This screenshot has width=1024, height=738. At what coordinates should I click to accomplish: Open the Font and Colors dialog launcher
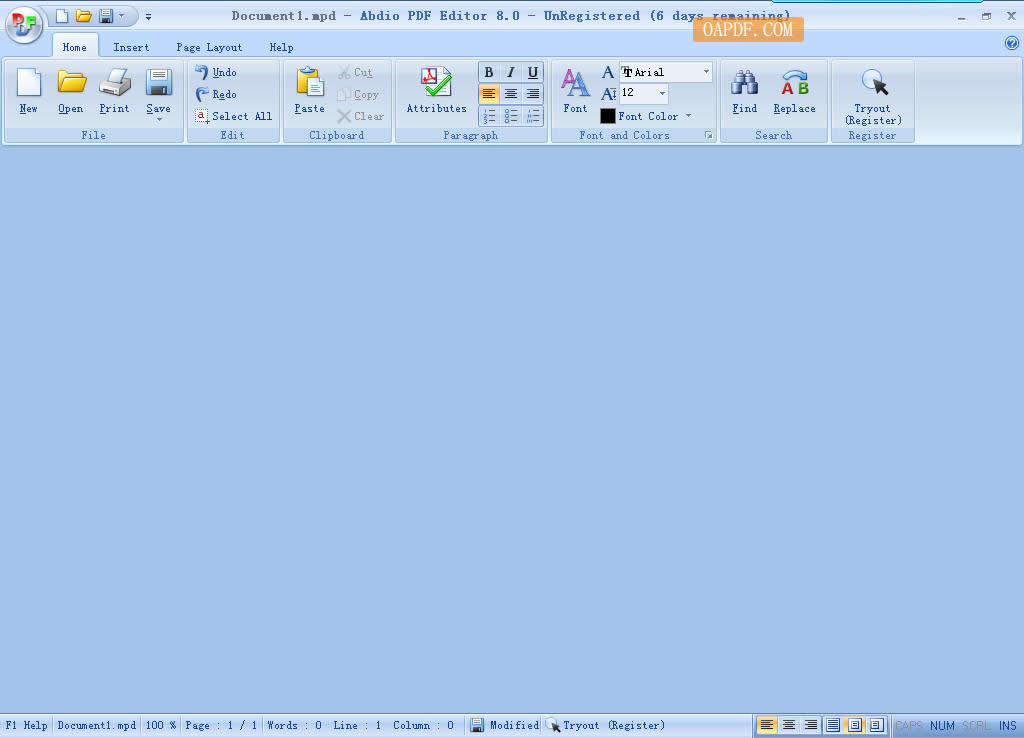[709, 135]
